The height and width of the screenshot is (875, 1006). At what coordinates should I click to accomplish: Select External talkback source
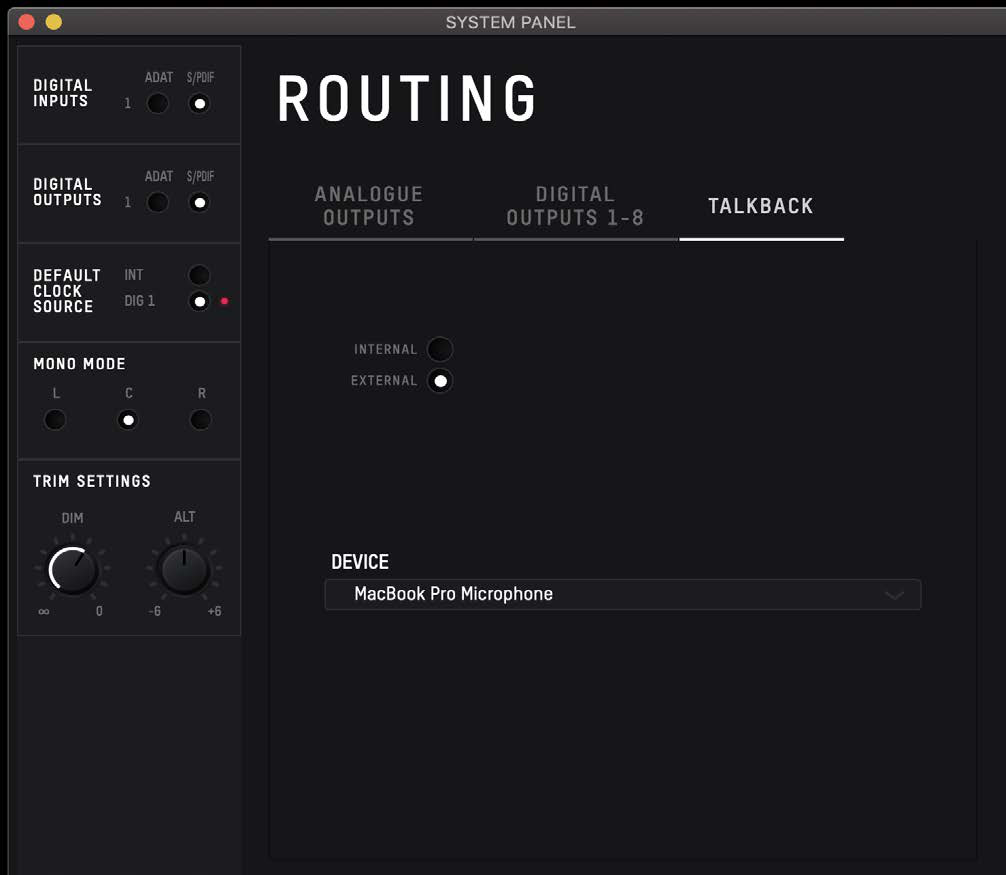click(440, 381)
